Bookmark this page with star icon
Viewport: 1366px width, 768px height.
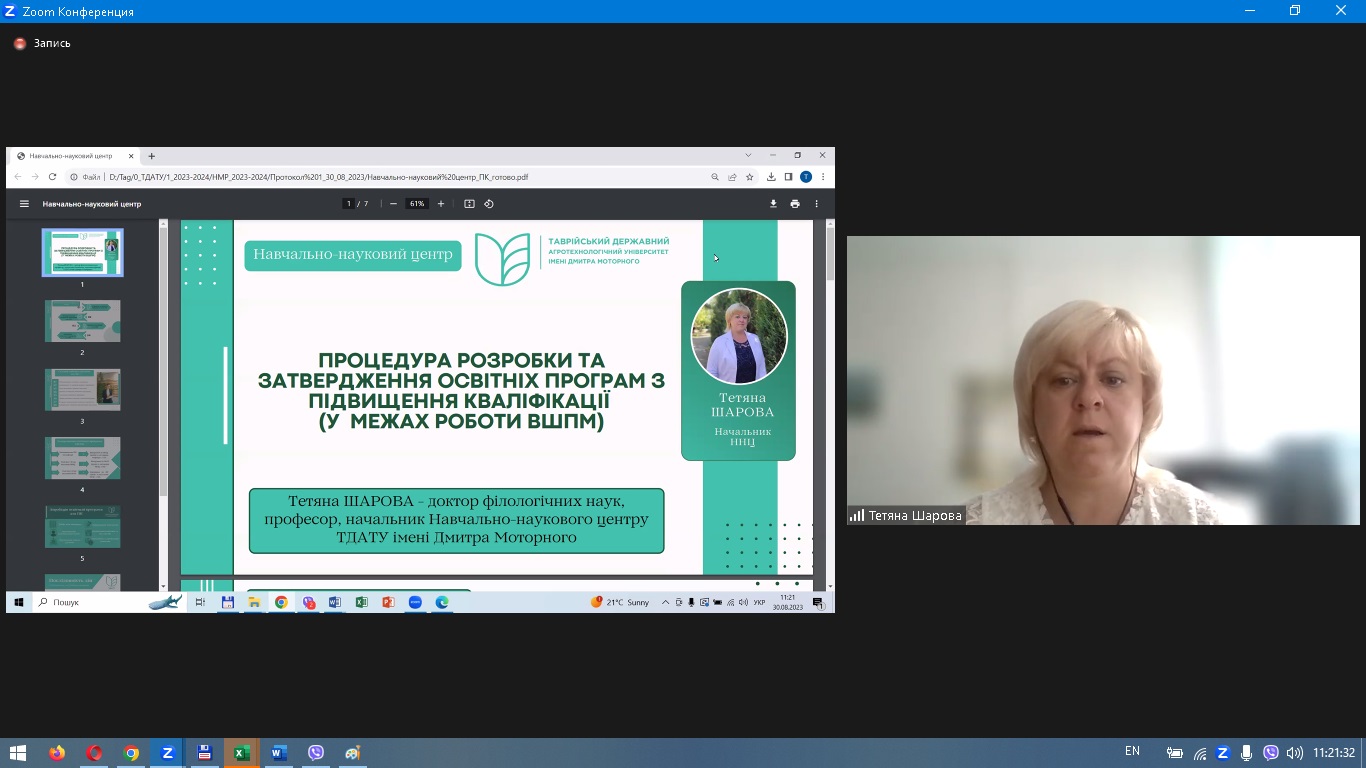(x=750, y=177)
